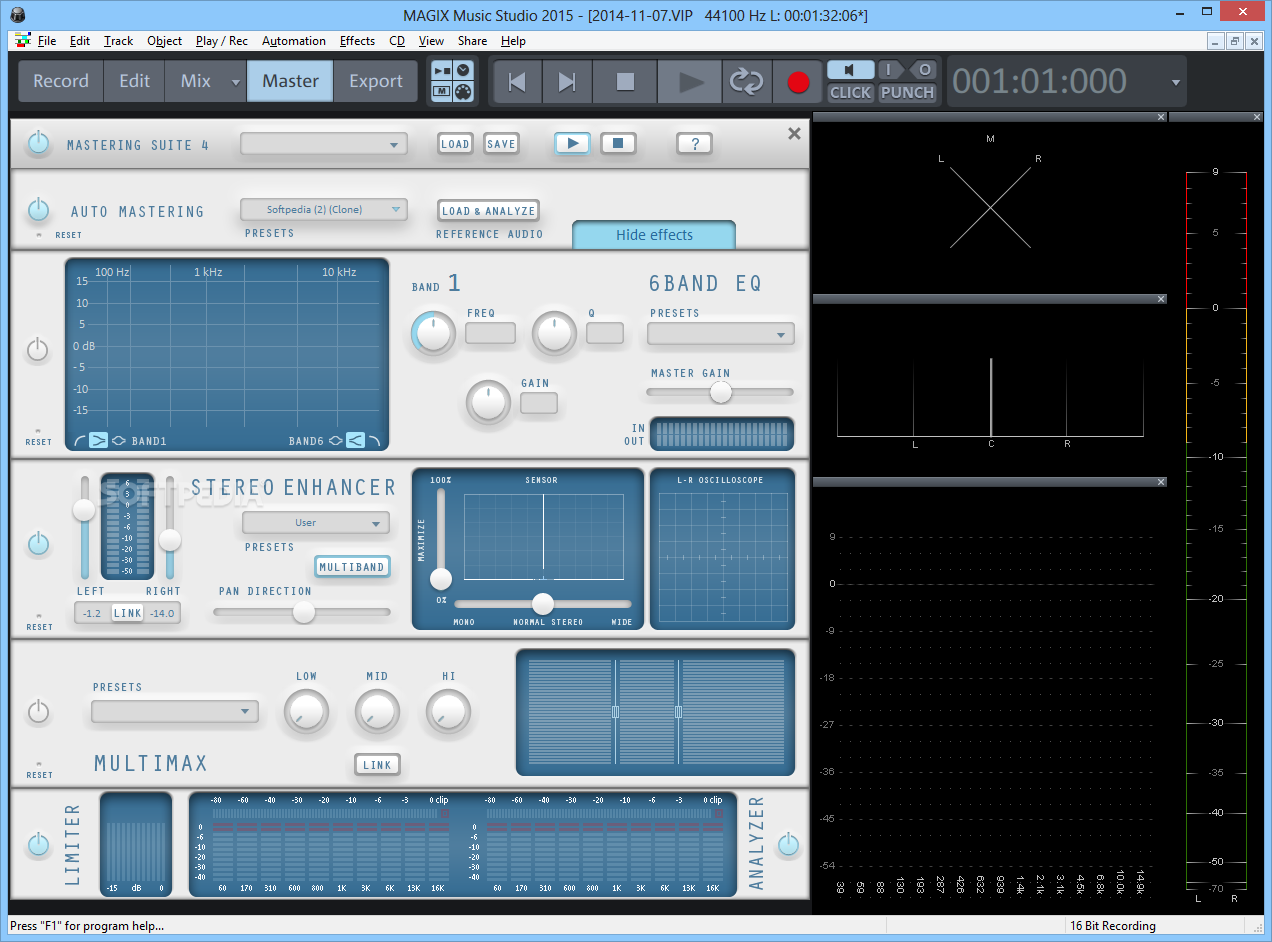
Task: Open the File menu
Action: [47, 41]
